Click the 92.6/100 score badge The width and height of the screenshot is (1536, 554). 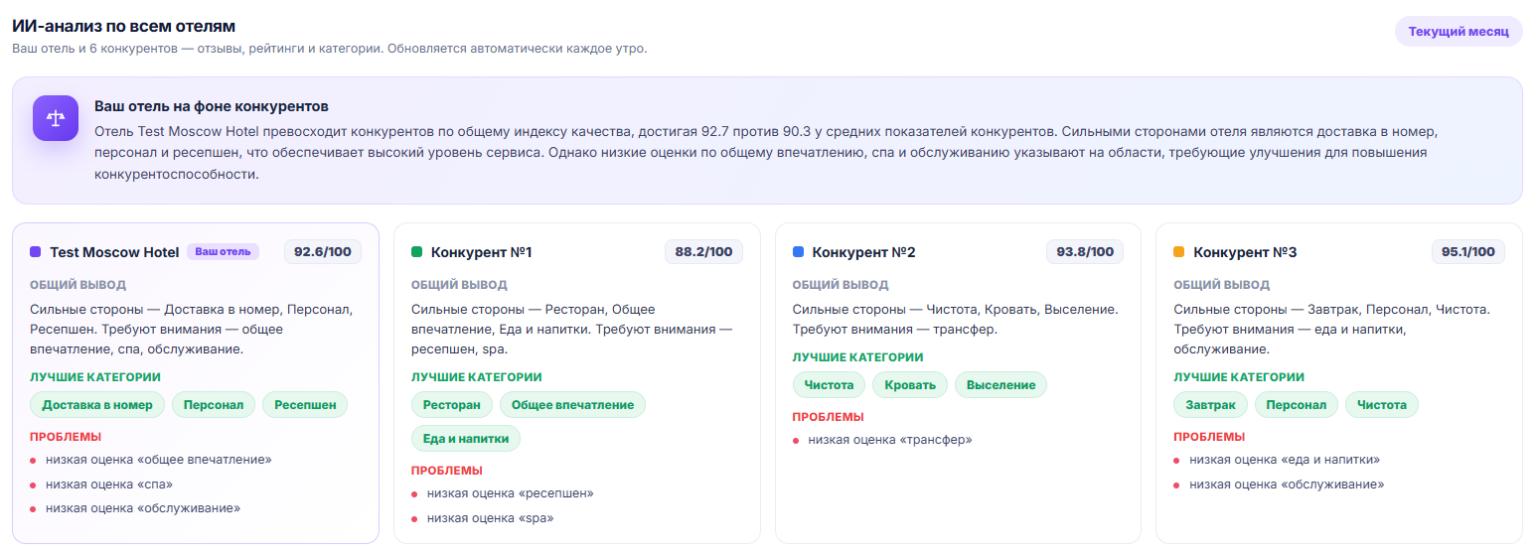pyautogui.click(x=323, y=252)
